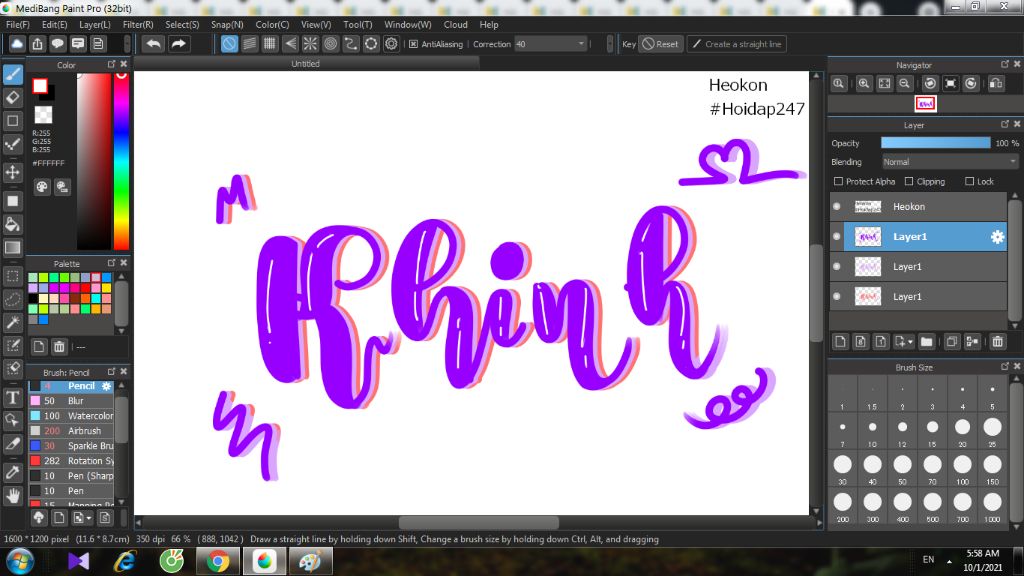
Task: Undock the Brush Size panel
Action: coord(1004,366)
